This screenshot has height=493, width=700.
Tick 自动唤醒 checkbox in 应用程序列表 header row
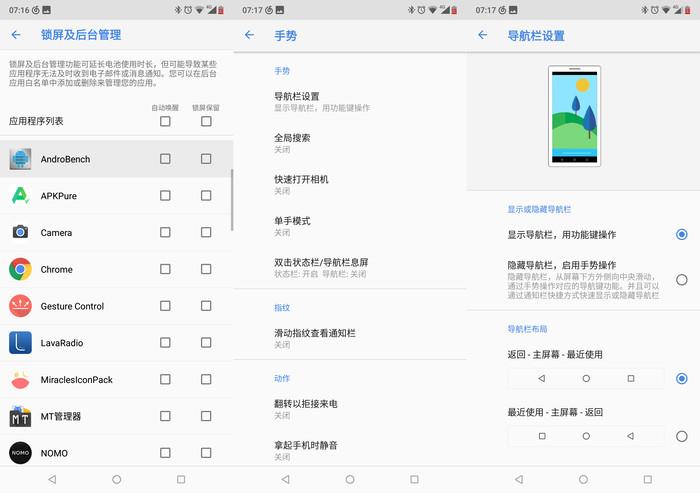[165, 121]
